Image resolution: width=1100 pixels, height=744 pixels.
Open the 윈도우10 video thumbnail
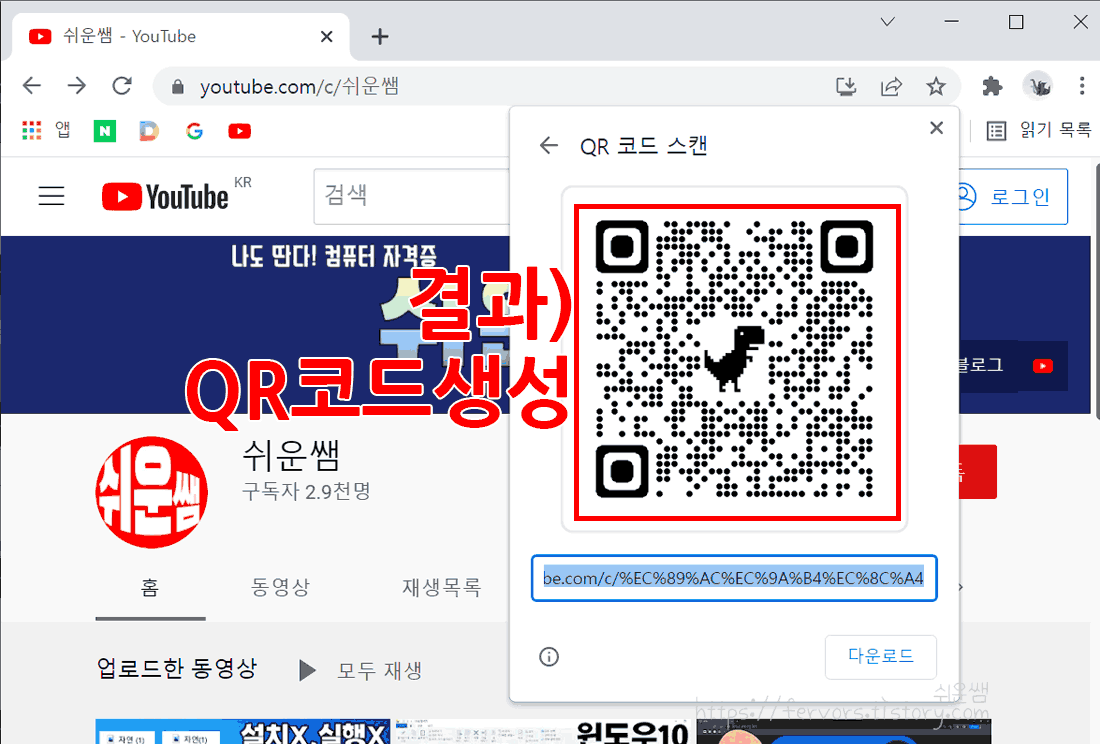pyautogui.click(x=544, y=731)
